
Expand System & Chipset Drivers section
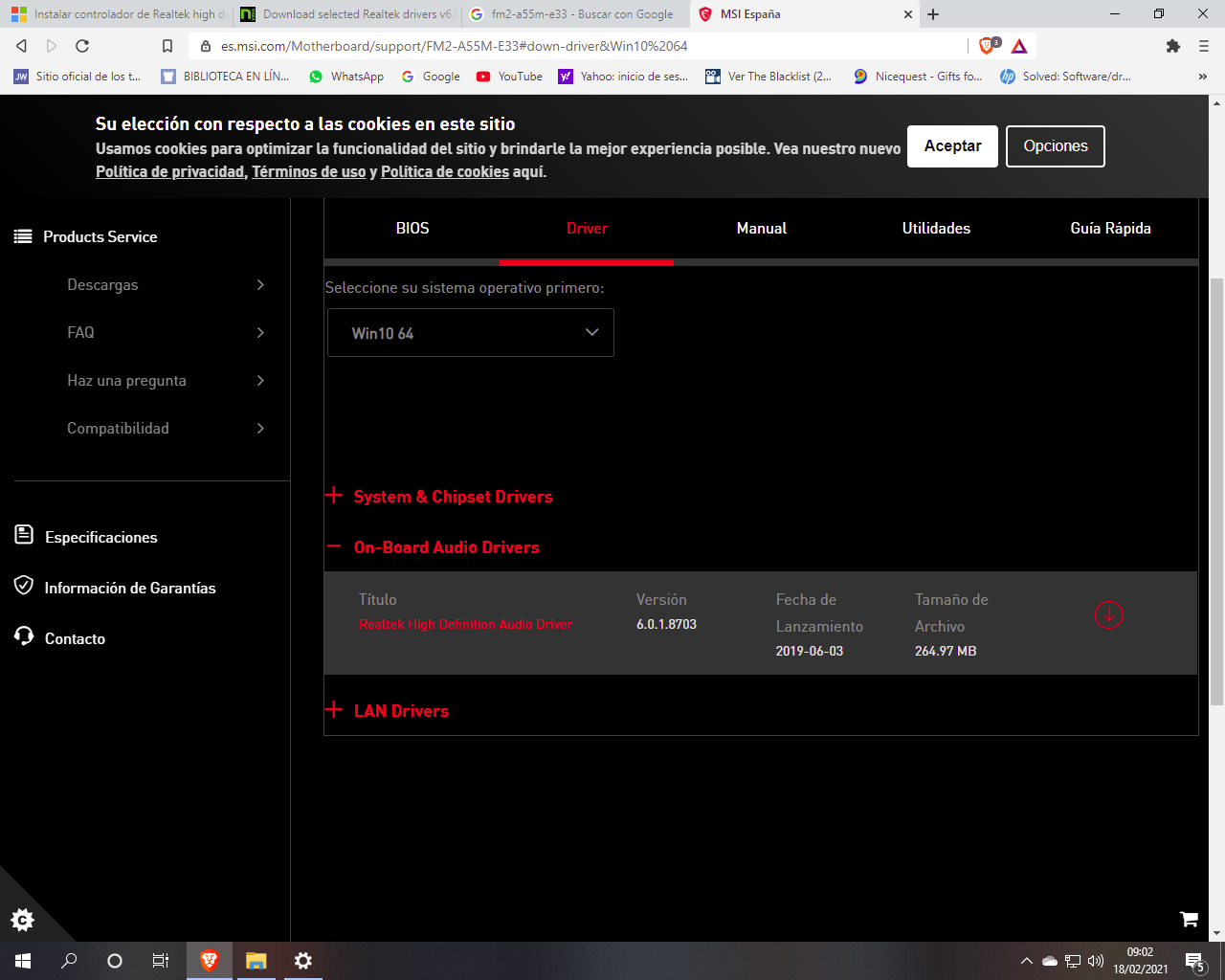[x=439, y=497]
